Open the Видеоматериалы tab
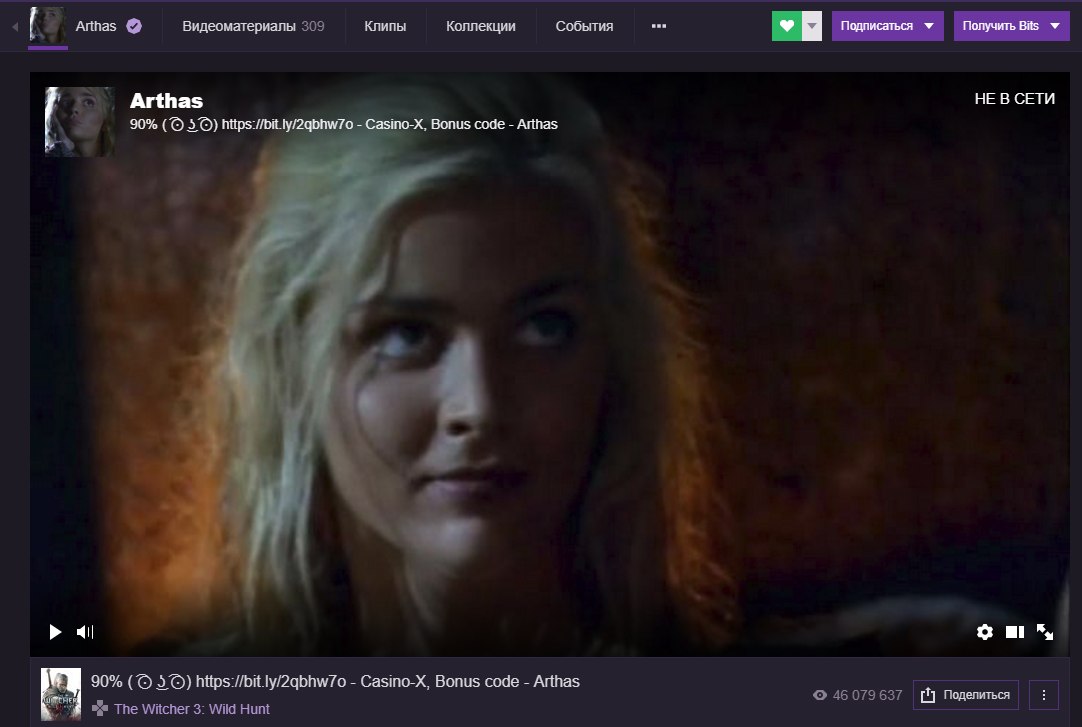1082x727 pixels. 253,26
